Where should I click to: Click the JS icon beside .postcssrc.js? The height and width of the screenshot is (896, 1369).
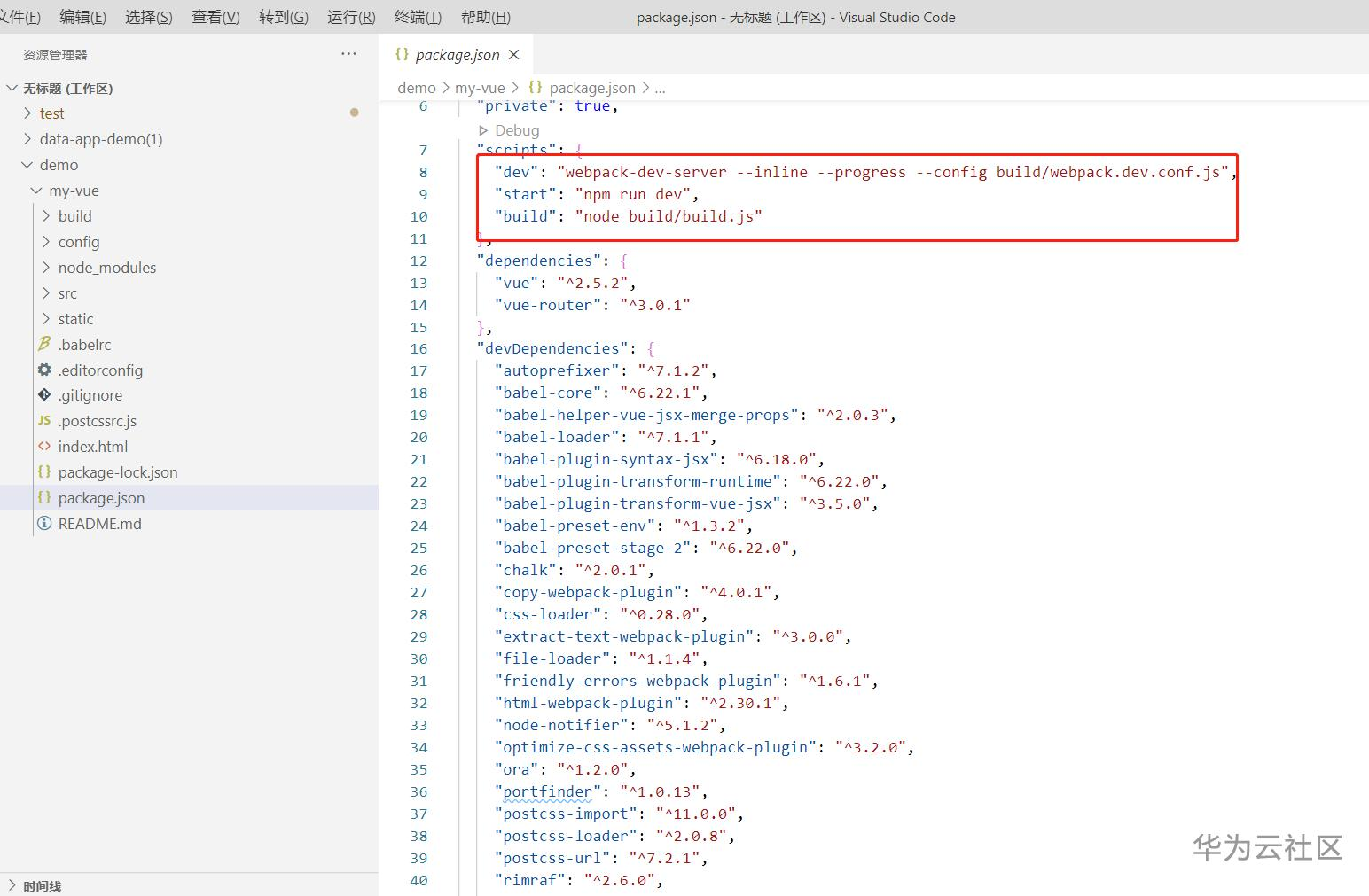[x=44, y=421]
